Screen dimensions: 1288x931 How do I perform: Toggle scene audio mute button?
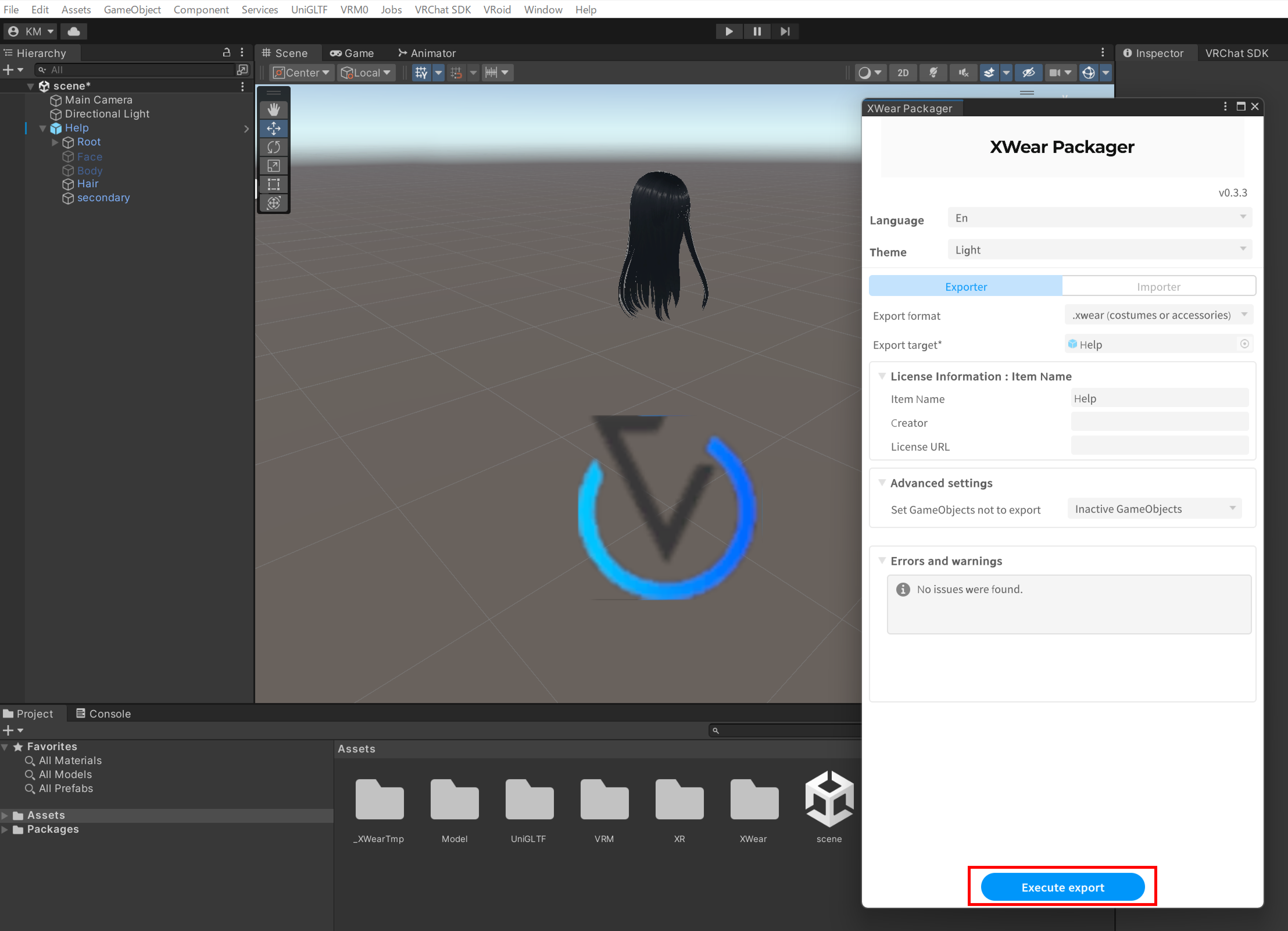click(x=963, y=73)
